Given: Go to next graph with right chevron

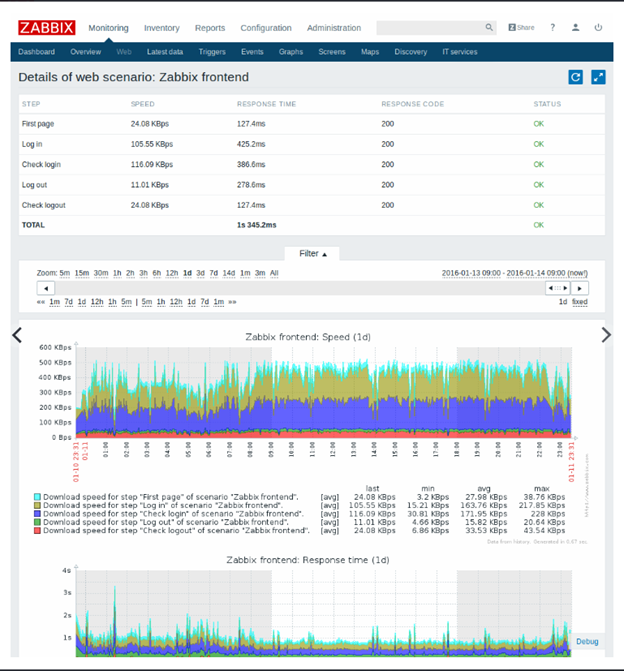Looking at the screenshot, I should (606, 335).
